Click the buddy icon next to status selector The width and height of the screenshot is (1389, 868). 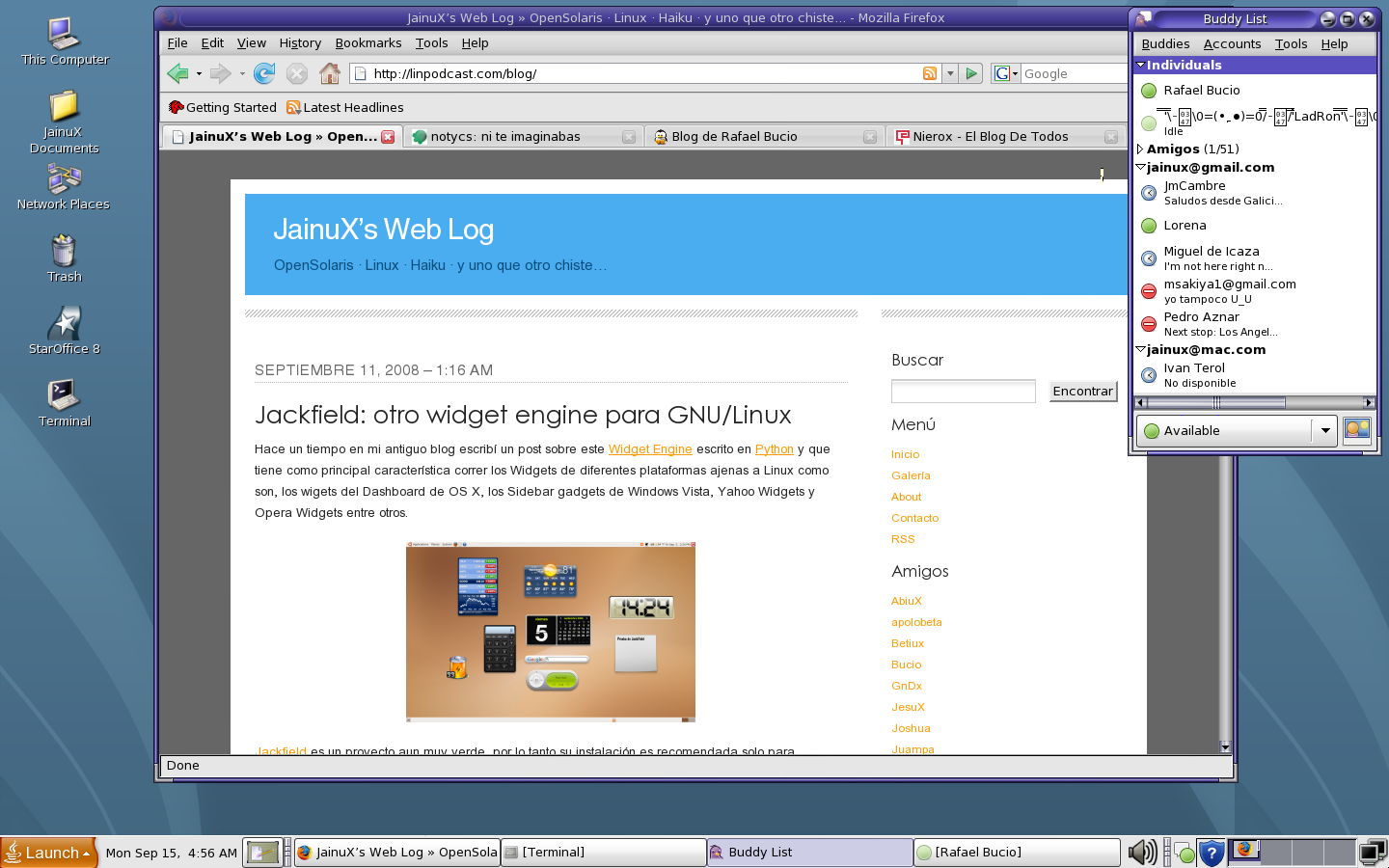[x=1356, y=430]
